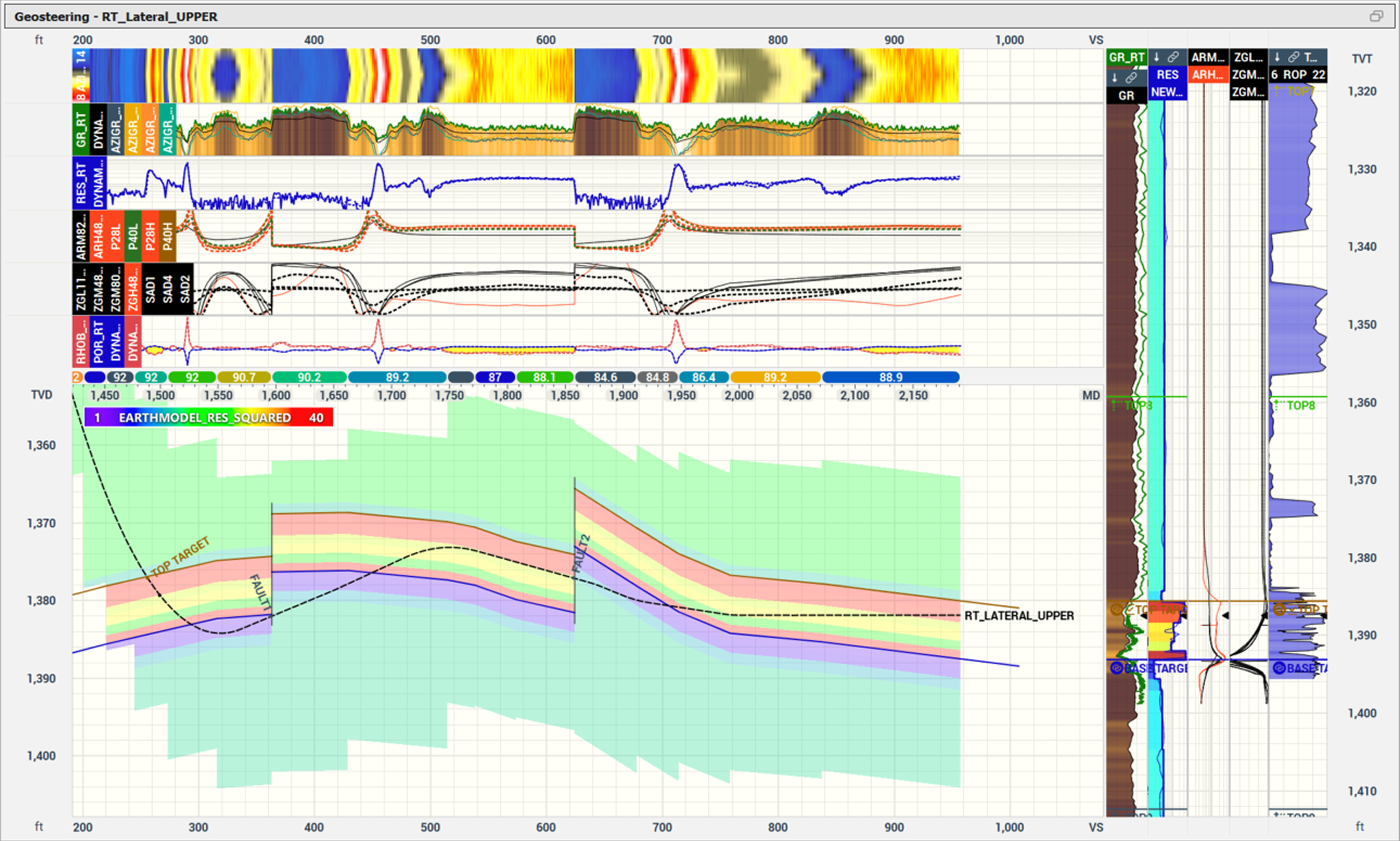Click TOP TARGET marker icon in GR track
The height and width of the screenshot is (841, 1400).
pos(1116,610)
